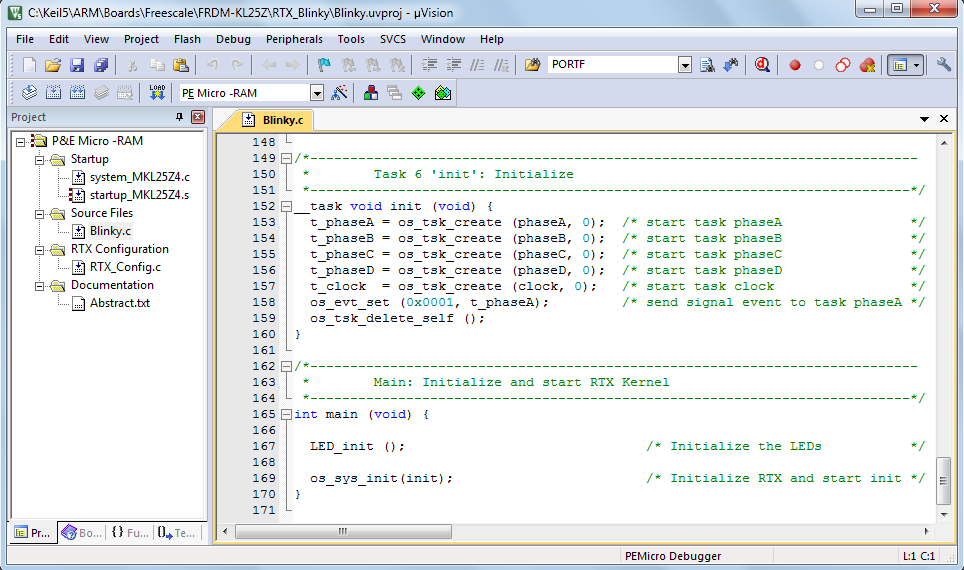
Task: Fold the init task function at line 152
Action: (x=286, y=206)
